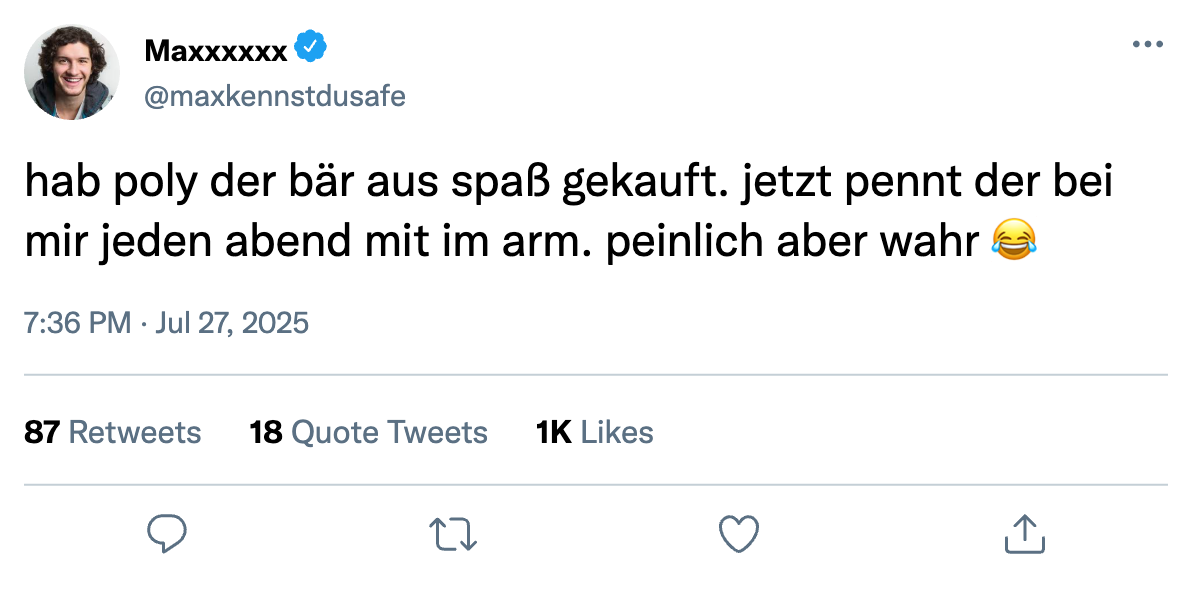The image size is (1192, 606).
Task: View the 18 Quote Tweets list
Action: coord(369,432)
